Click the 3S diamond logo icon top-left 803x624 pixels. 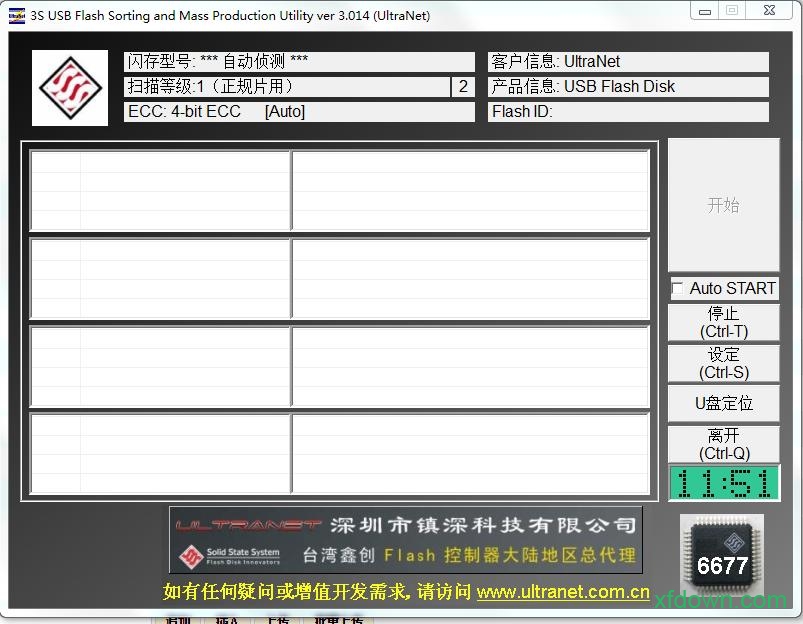[69, 87]
